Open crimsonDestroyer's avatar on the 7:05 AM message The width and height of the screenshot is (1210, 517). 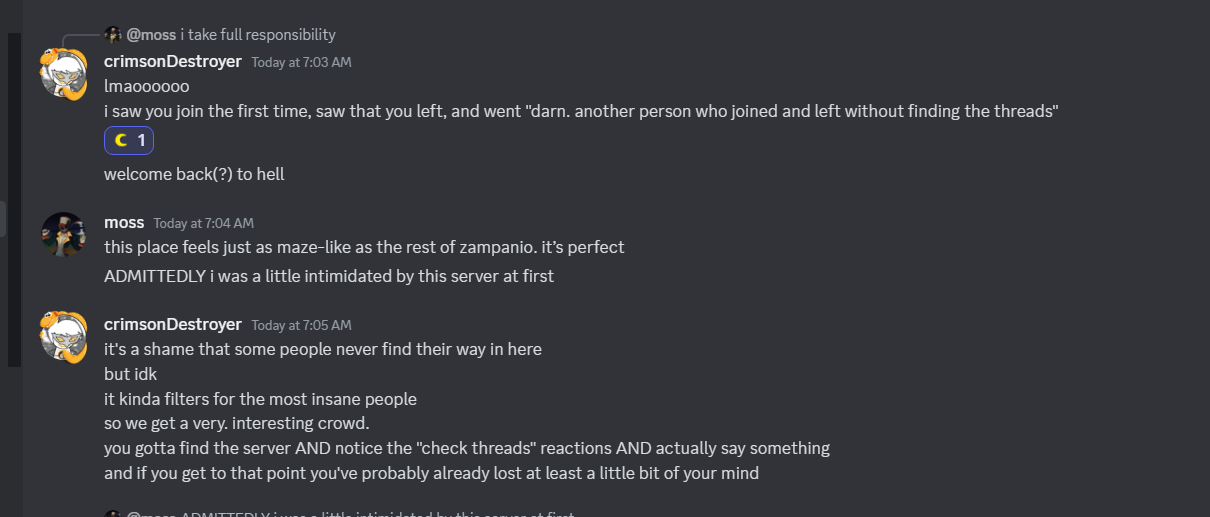click(63, 336)
